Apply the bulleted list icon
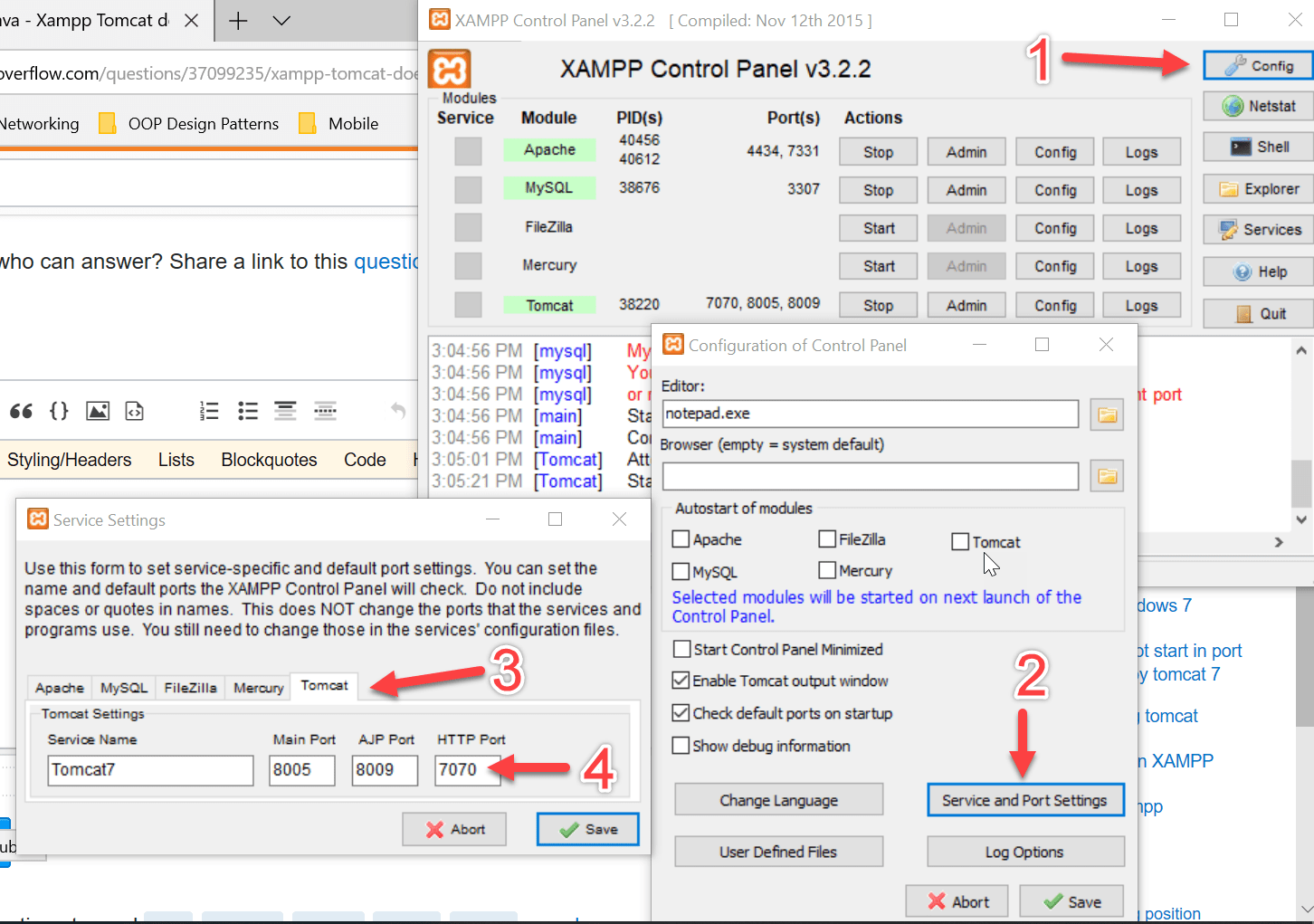1314x924 pixels. coord(247,411)
